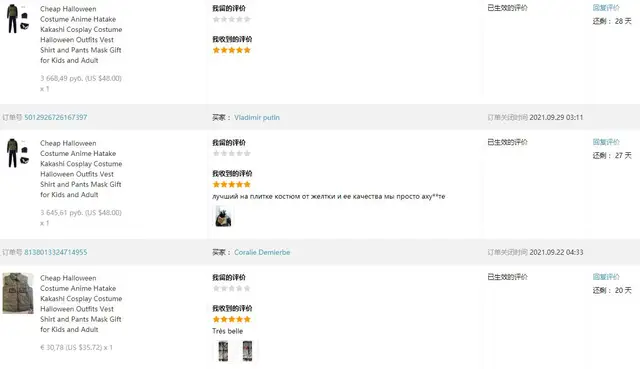Open costume thumbnail in the topmost order

tap(18, 18)
